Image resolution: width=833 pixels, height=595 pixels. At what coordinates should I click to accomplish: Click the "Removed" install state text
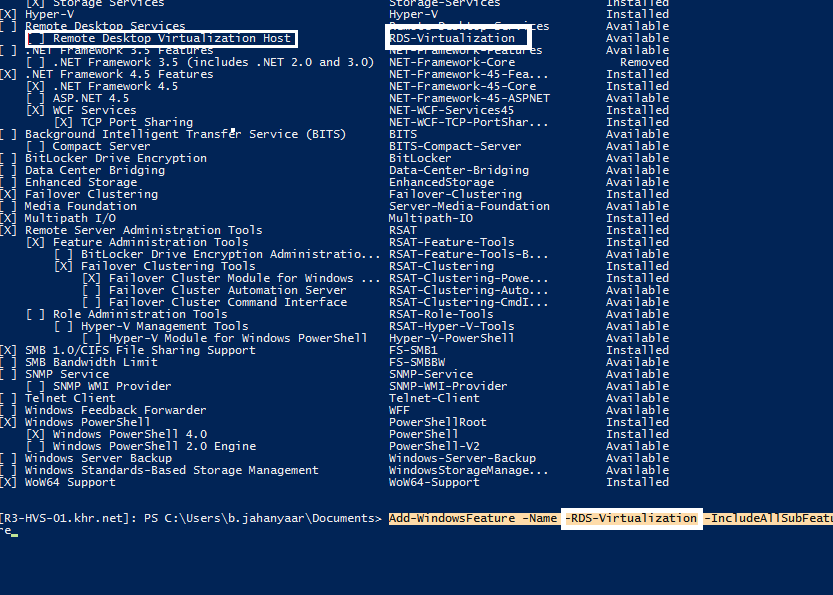pos(644,62)
